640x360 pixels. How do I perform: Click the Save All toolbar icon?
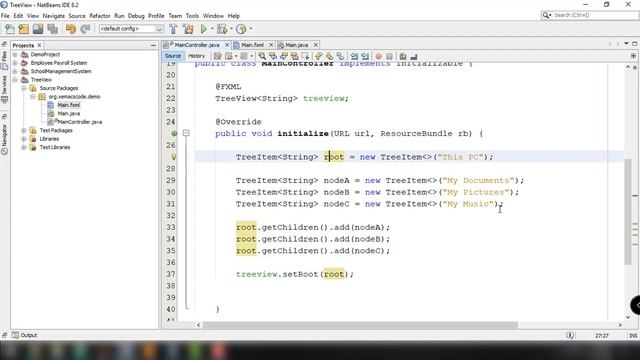click(x=52, y=29)
